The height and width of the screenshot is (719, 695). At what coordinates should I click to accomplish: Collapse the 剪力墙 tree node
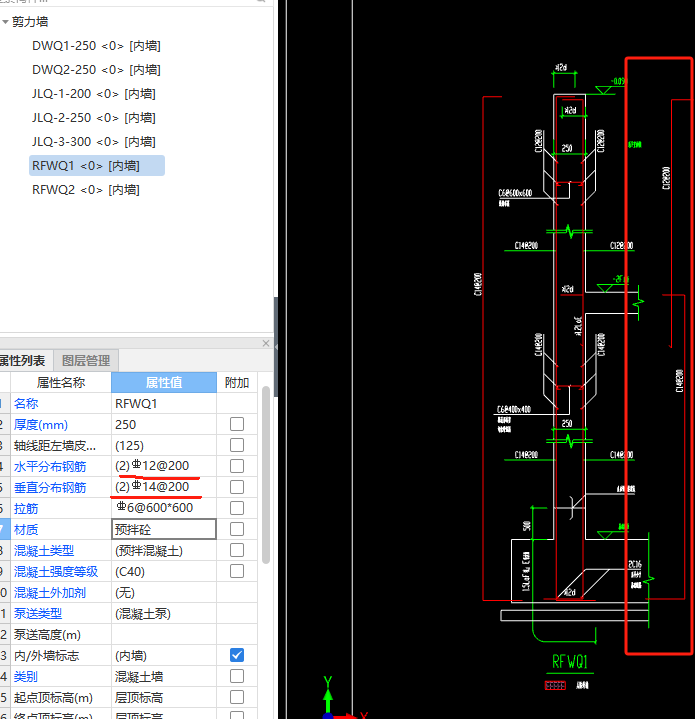pyautogui.click(x=6, y=22)
